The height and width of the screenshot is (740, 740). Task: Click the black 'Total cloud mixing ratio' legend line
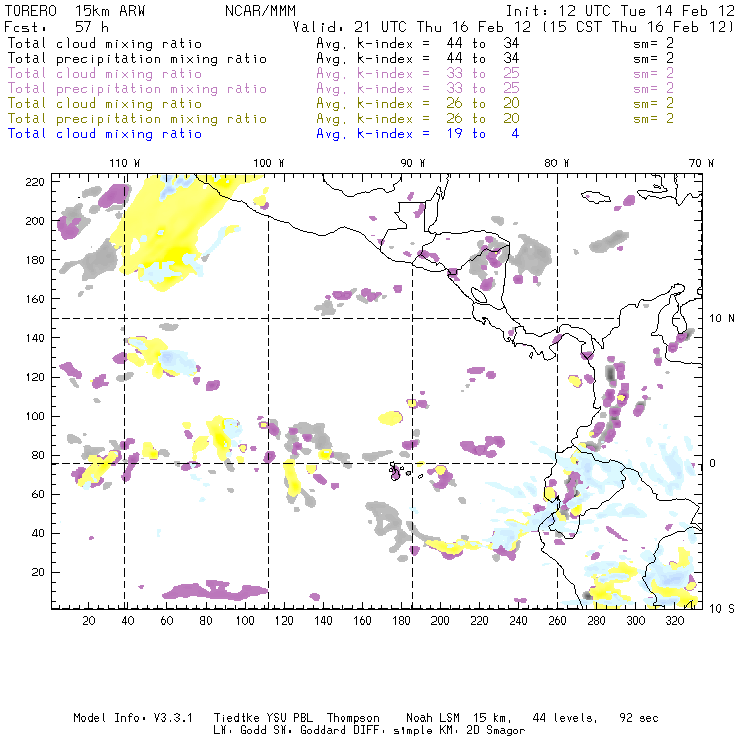105,44
